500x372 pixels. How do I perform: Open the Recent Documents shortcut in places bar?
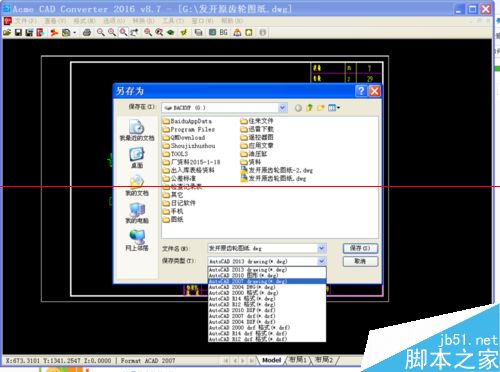pyautogui.click(x=137, y=130)
